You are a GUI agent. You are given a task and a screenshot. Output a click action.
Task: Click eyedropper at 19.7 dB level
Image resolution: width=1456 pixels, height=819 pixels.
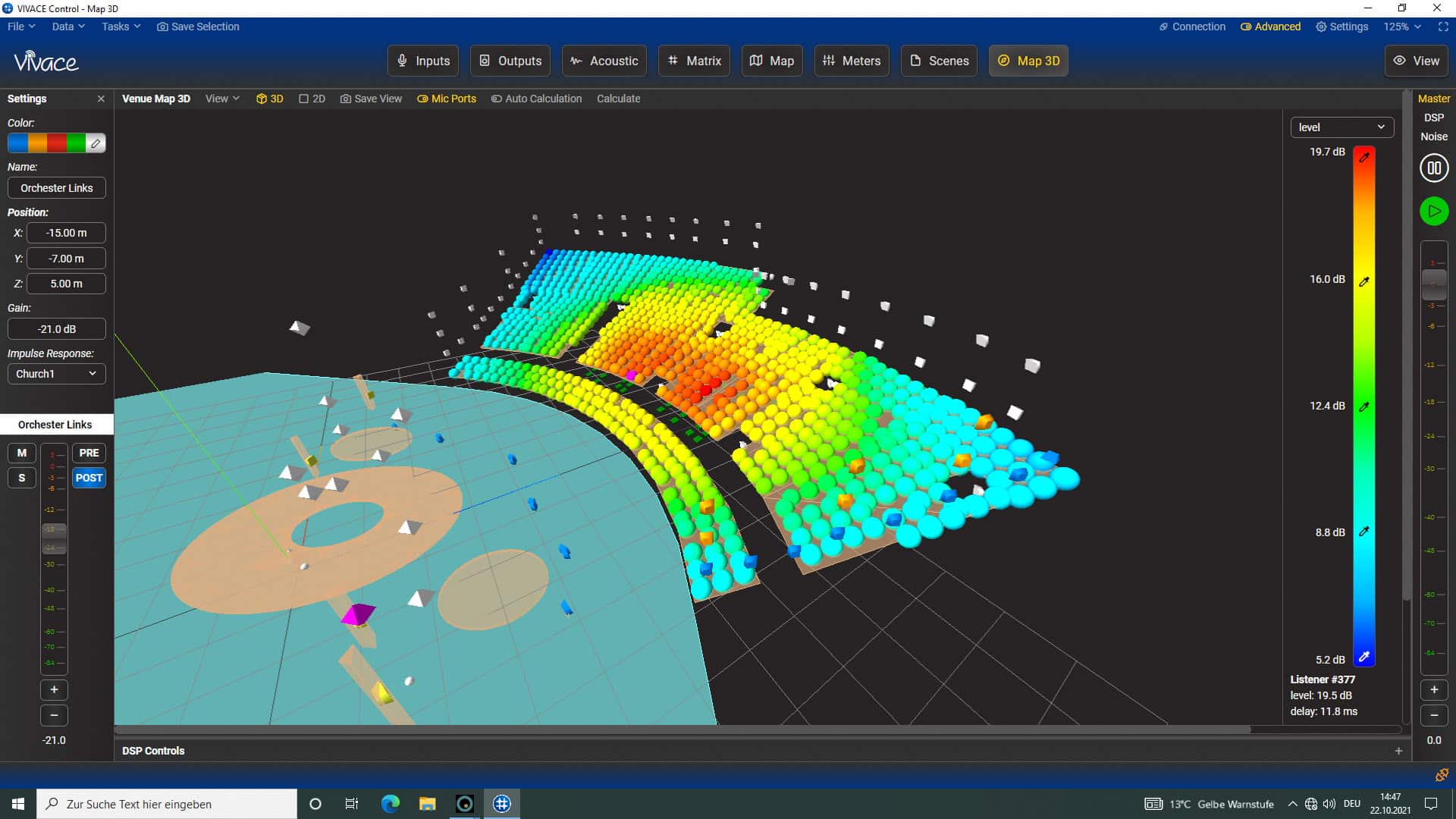[1364, 158]
